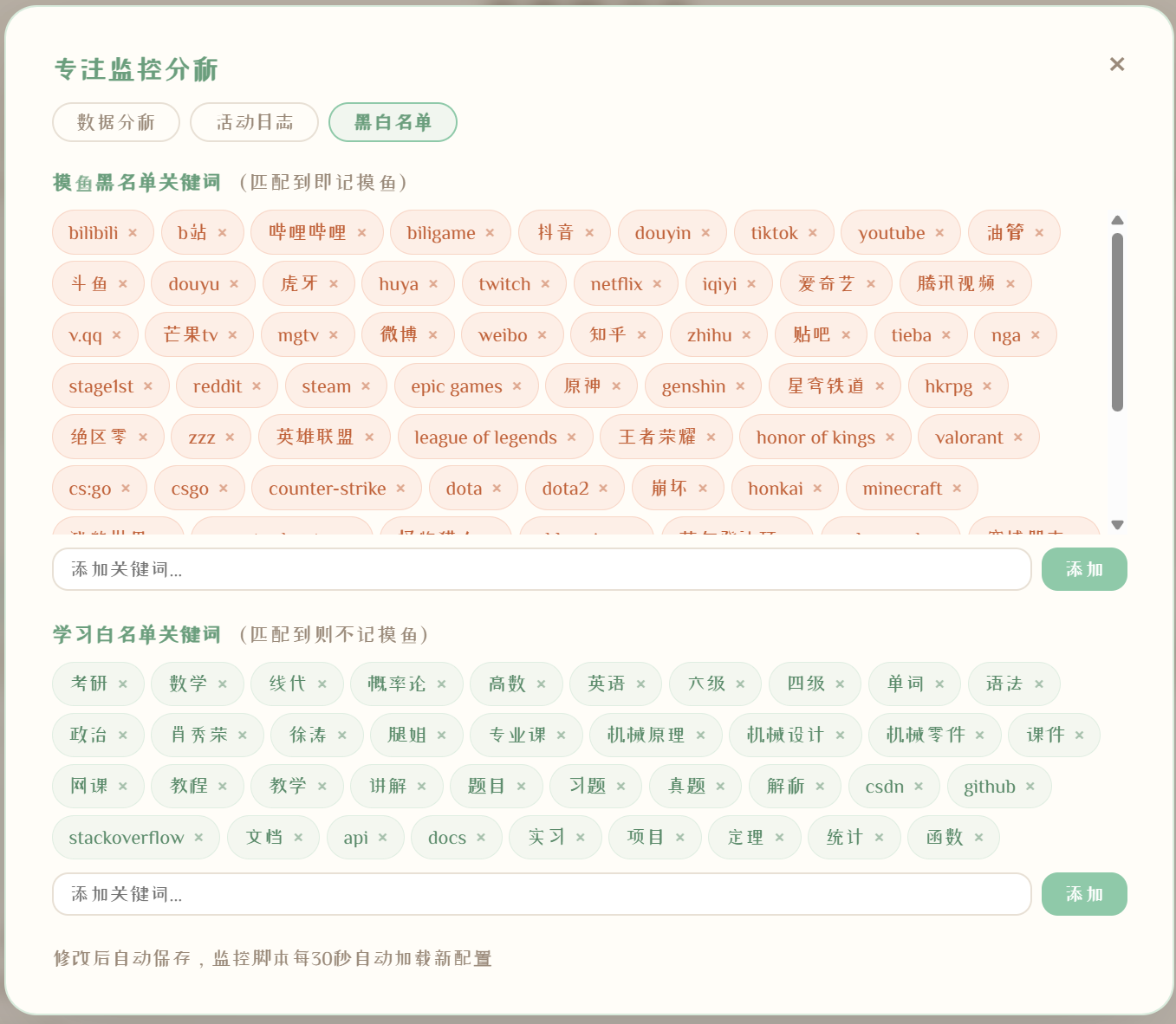The width and height of the screenshot is (1176, 1024).
Task: Add the whitelist keyword with 添加 button
Action: pos(1084,894)
